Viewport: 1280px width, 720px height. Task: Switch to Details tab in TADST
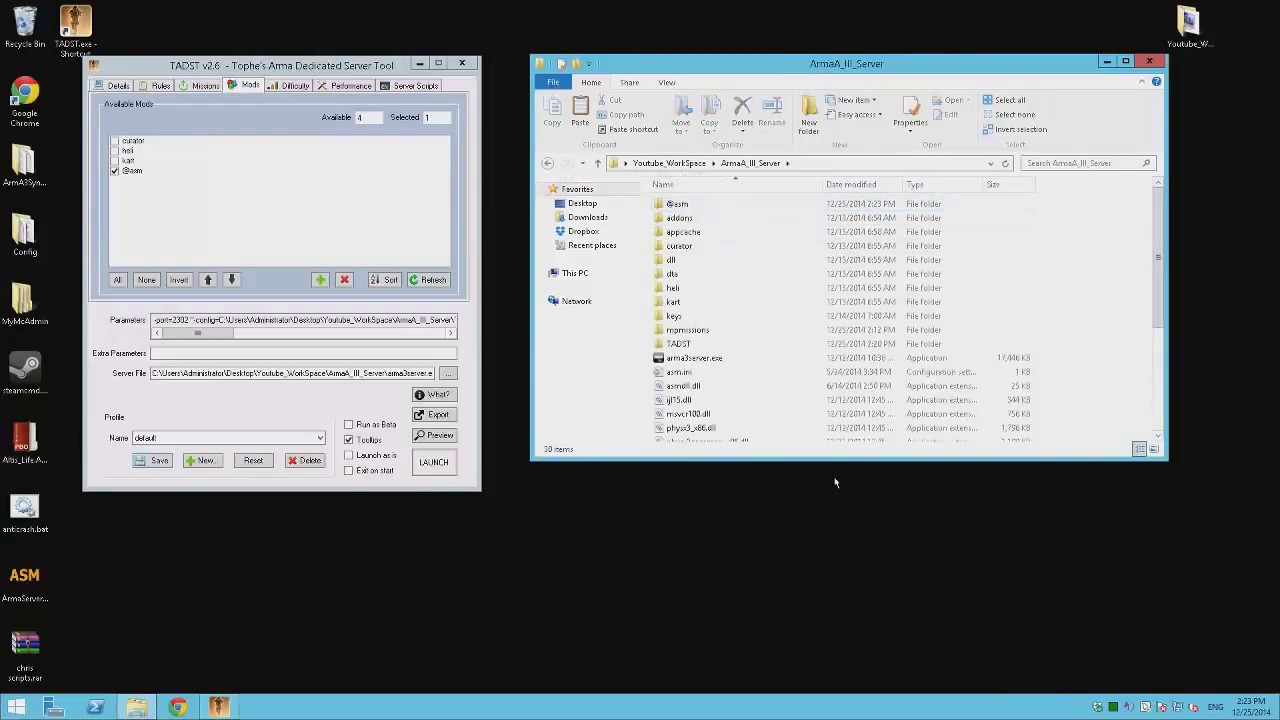[x=111, y=86]
